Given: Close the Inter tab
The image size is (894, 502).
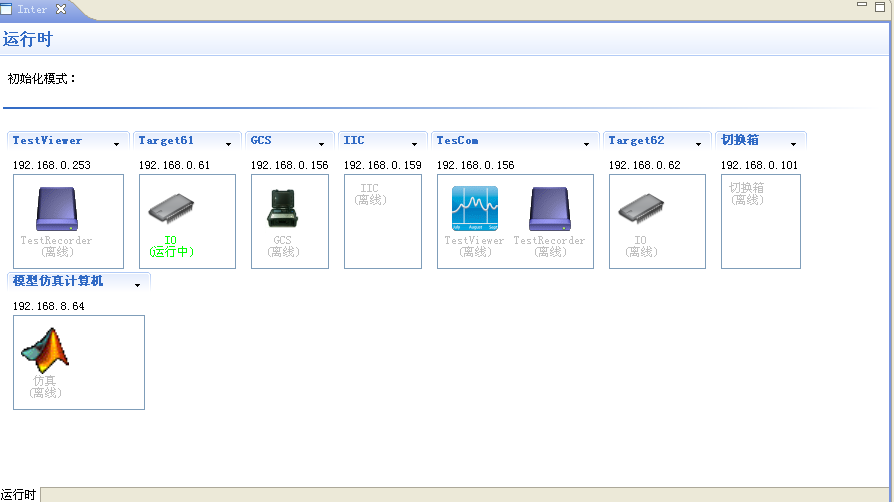Looking at the screenshot, I should [x=61, y=9].
